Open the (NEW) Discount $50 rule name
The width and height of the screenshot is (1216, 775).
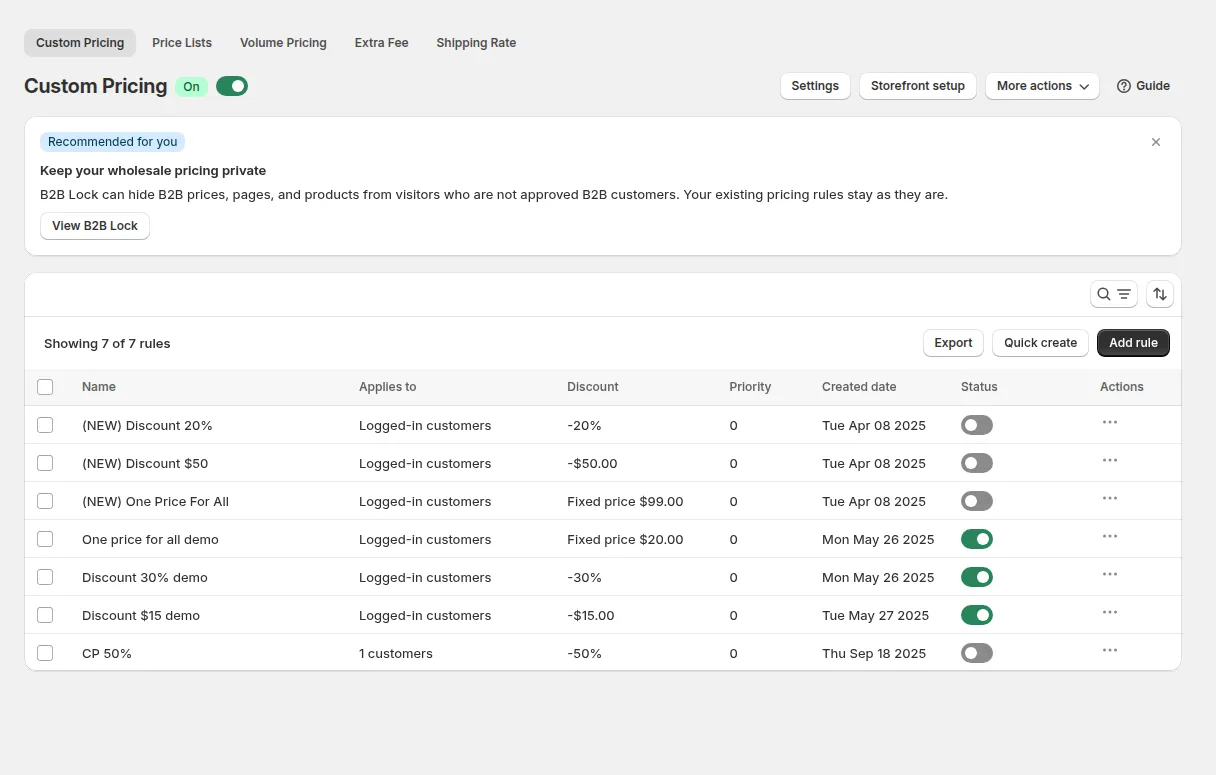(x=145, y=463)
